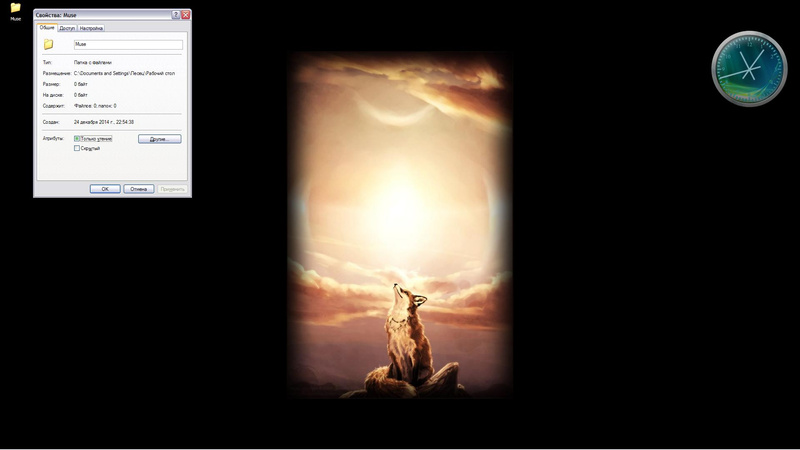Click the Применить button
800x450 pixels.
[x=172, y=189]
